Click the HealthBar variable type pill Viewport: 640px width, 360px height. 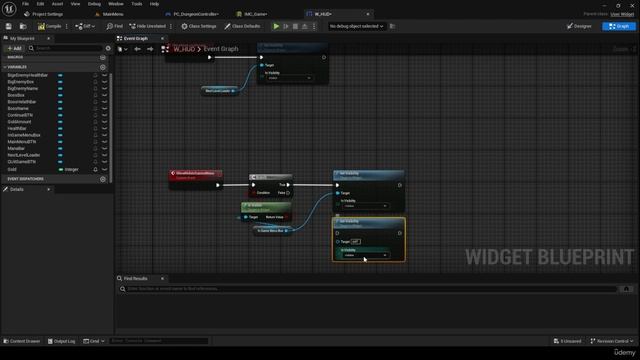coord(60,128)
